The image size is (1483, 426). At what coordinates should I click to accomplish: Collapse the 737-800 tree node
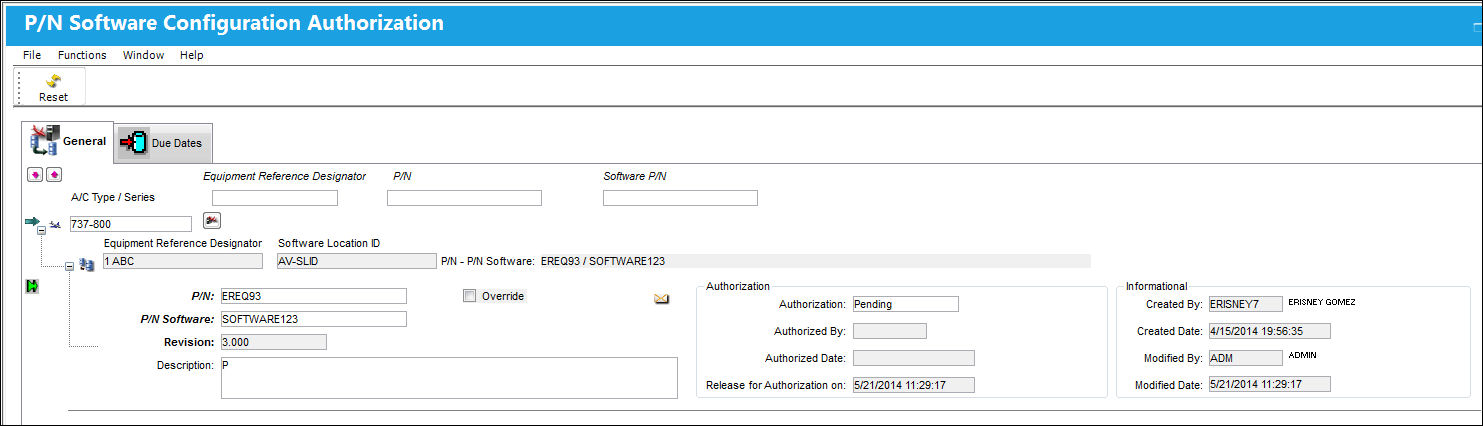pyautogui.click(x=42, y=231)
